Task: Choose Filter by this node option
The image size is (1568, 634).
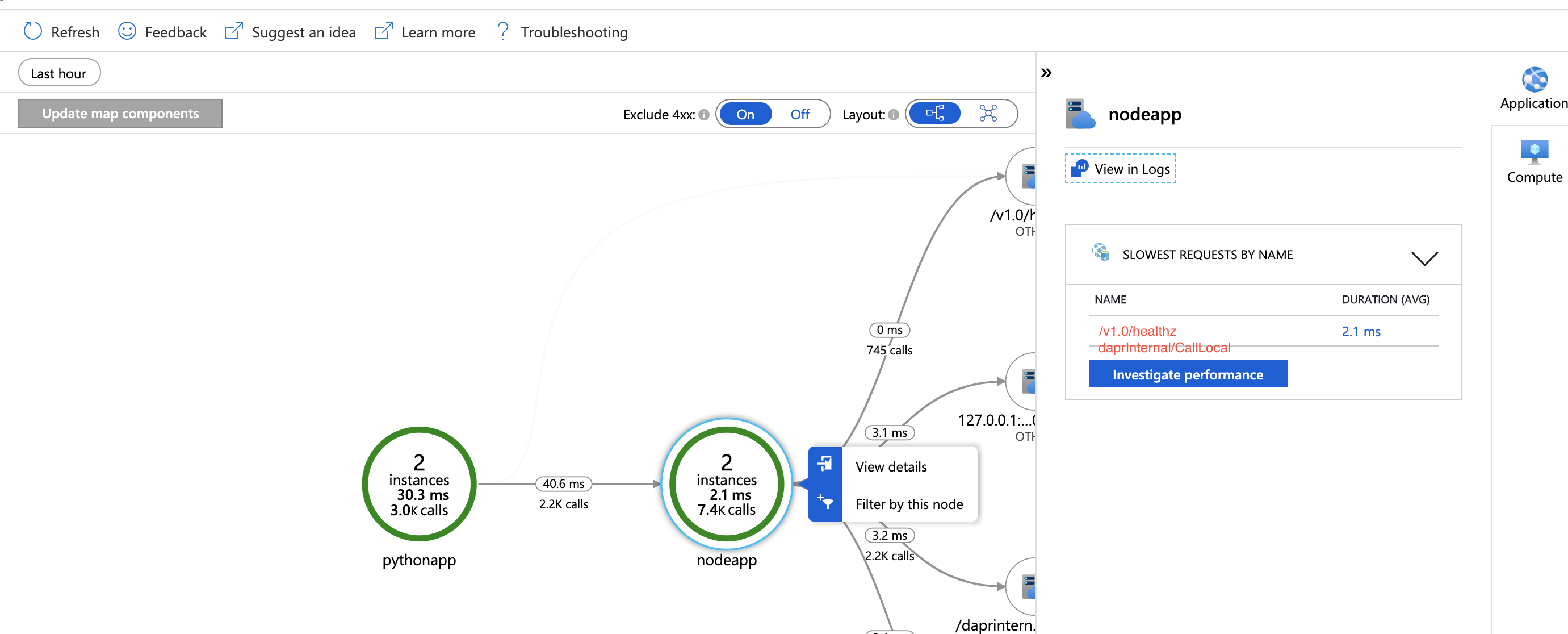Action: [909, 504]
